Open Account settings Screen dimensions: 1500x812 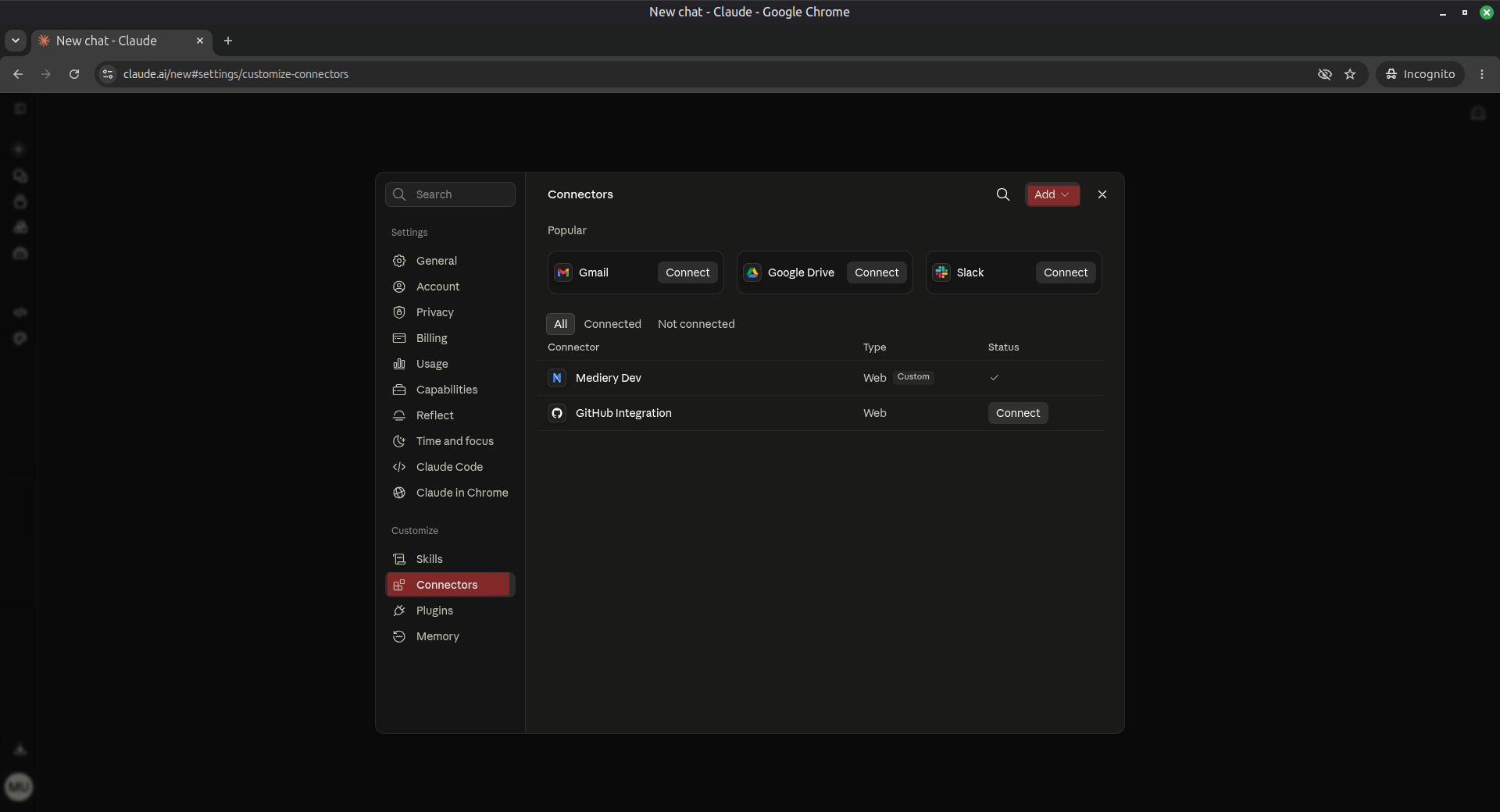[450, 287]
